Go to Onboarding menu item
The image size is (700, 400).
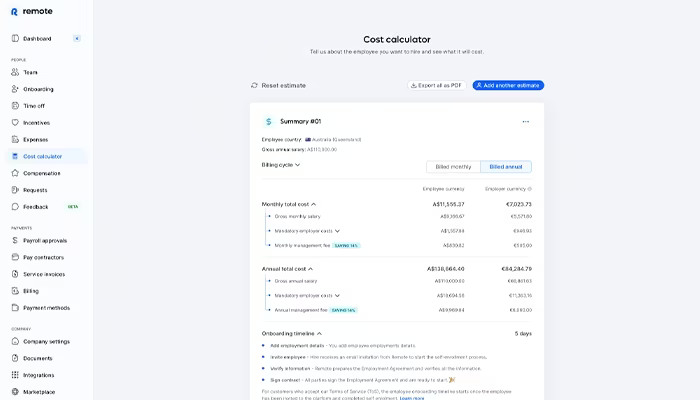click(38, 89)
